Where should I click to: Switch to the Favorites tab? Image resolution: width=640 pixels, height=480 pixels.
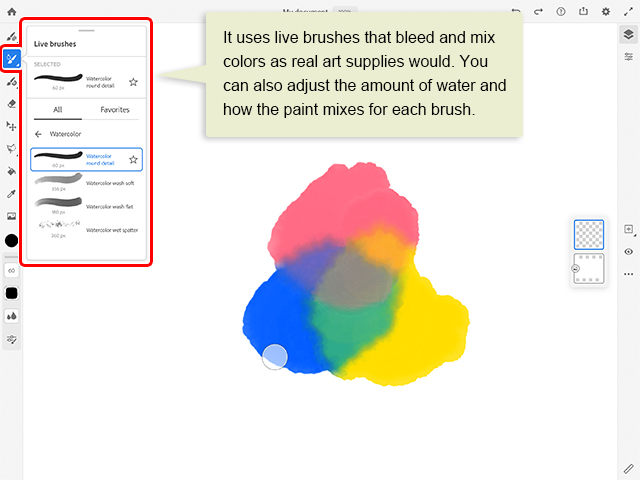click(115, 109)
